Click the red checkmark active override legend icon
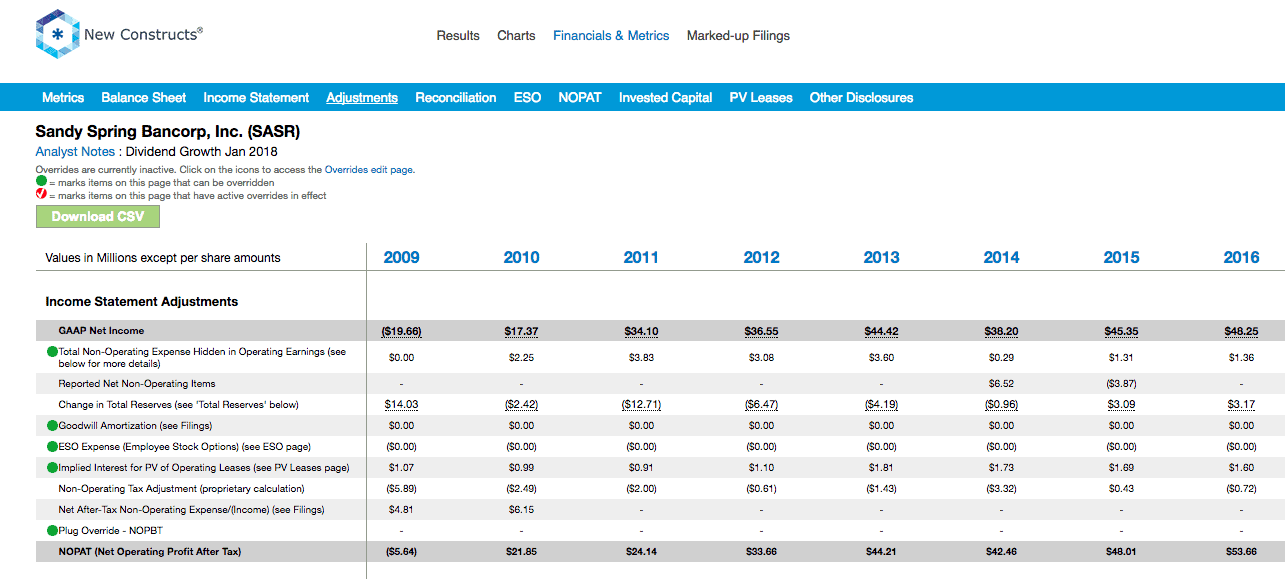The image size is (1285, 579). [41, 195]
